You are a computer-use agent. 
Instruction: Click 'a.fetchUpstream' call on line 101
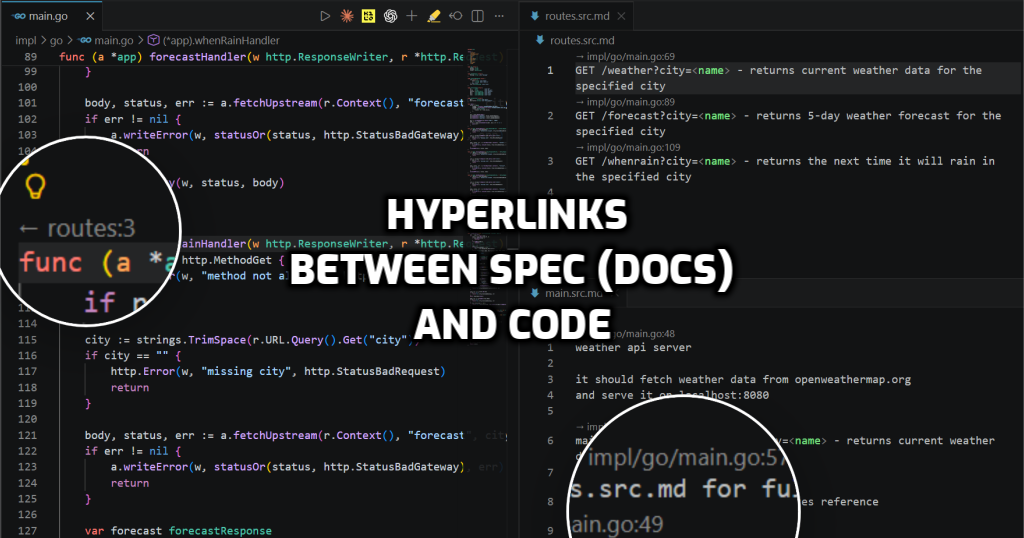pos(269,103)
